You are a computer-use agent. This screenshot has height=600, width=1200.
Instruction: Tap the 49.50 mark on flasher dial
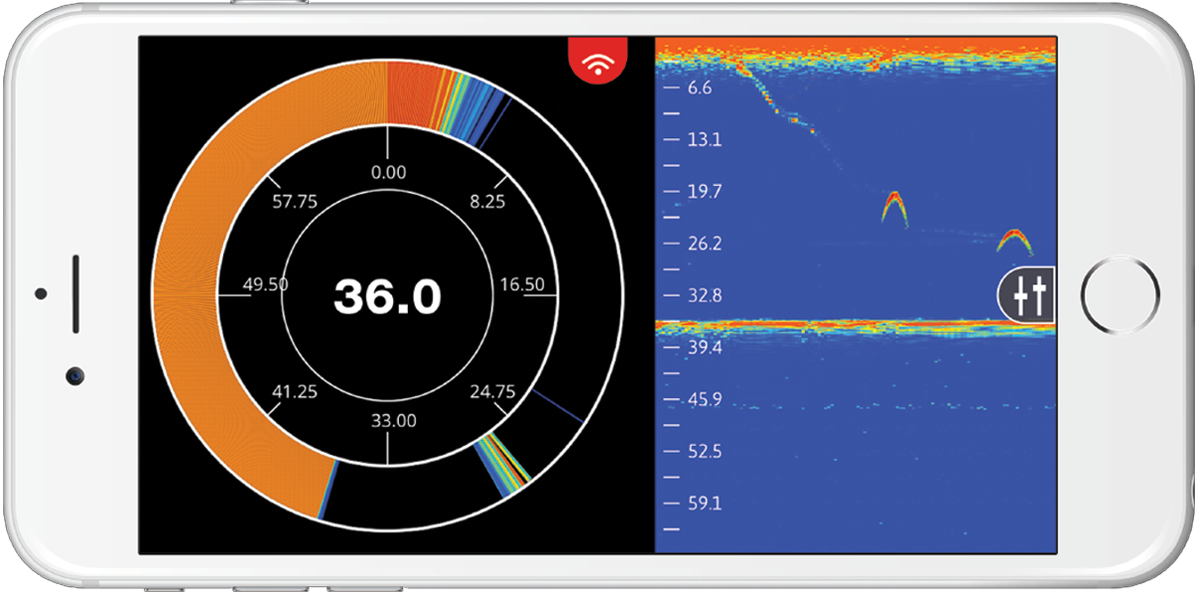coord(265,285)
